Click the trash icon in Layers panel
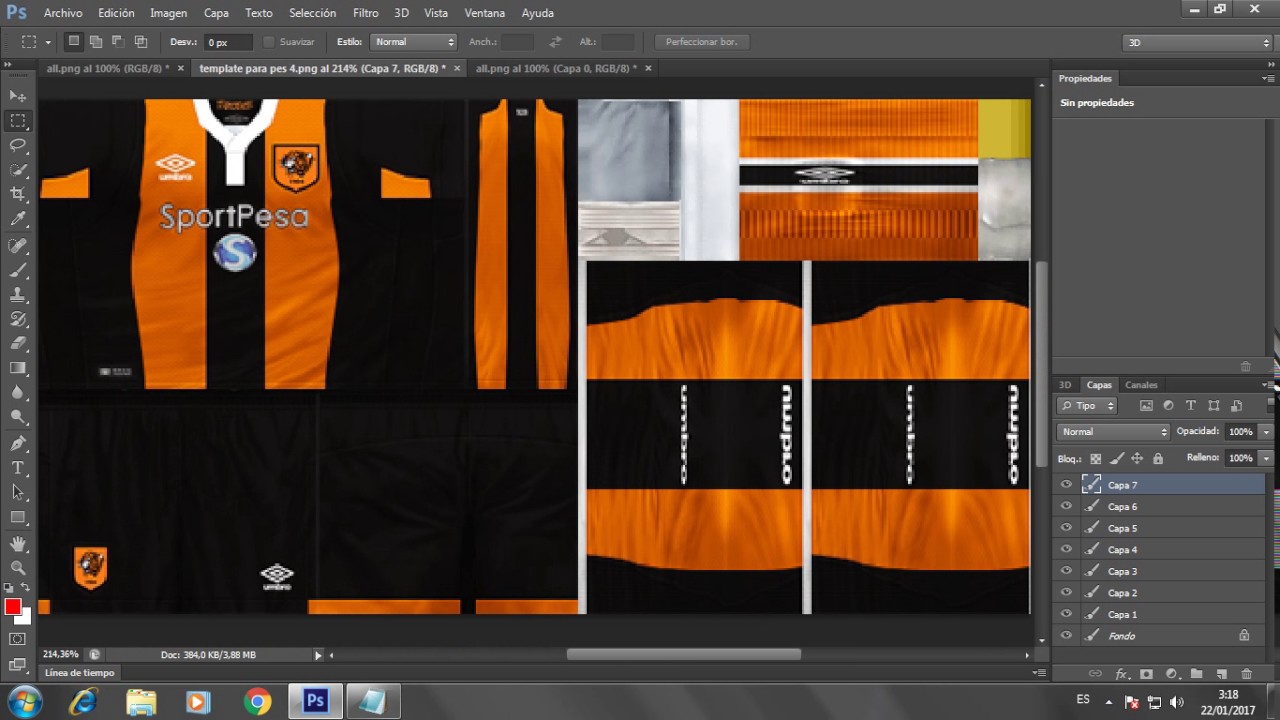This screenshot has width=1280, height=720. pyautogui.click(x=1246, y=674)
